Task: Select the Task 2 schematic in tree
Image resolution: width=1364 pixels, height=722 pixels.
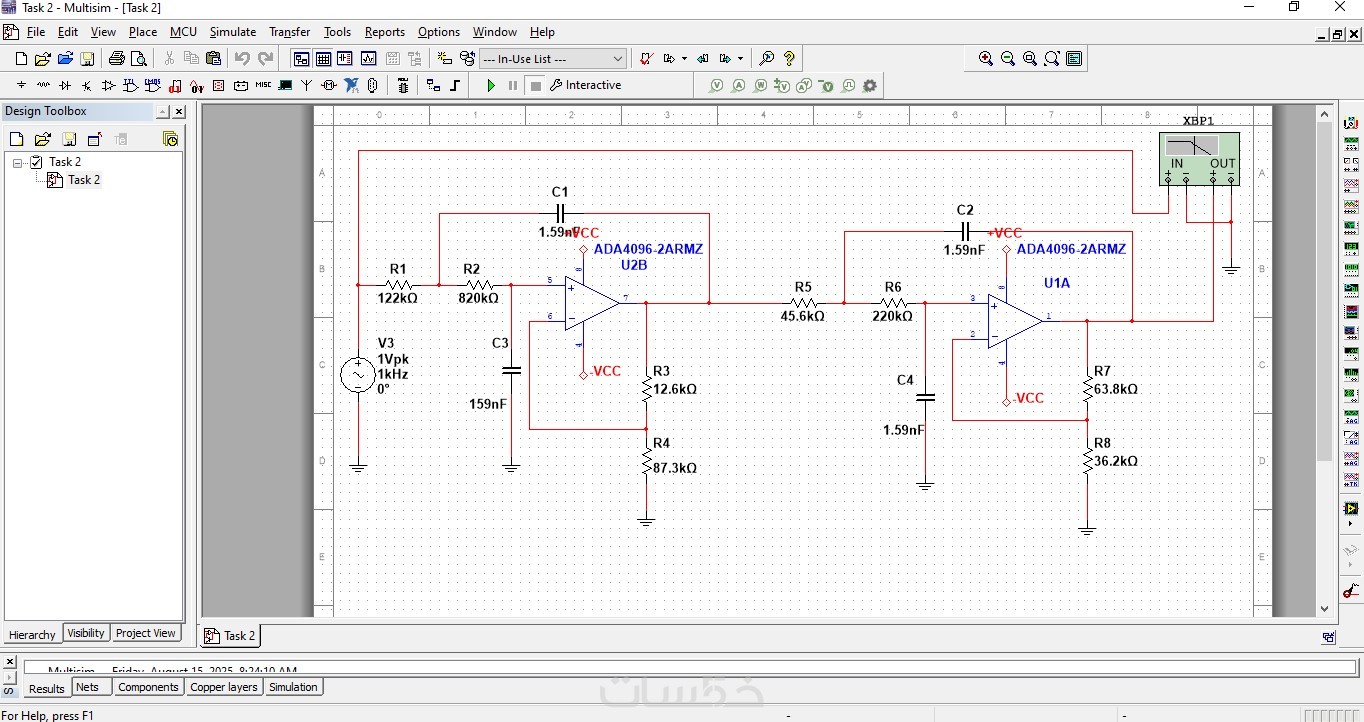Action: [x=84, y=180]
